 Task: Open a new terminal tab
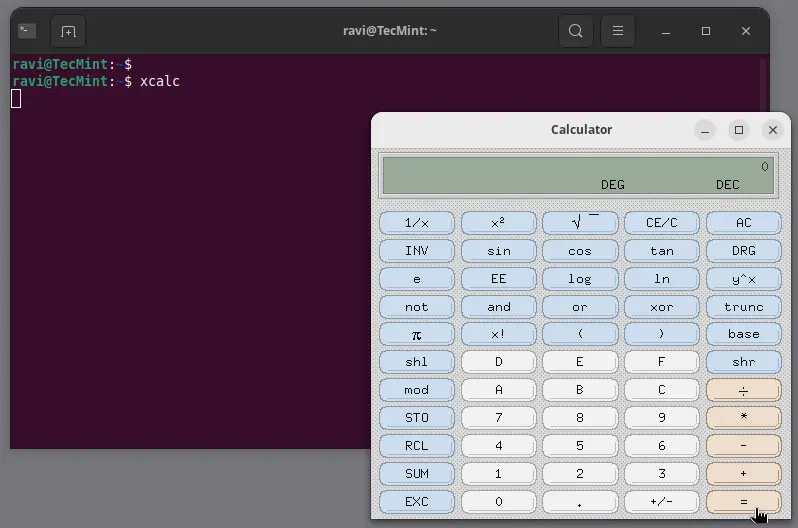coord(68,32)
